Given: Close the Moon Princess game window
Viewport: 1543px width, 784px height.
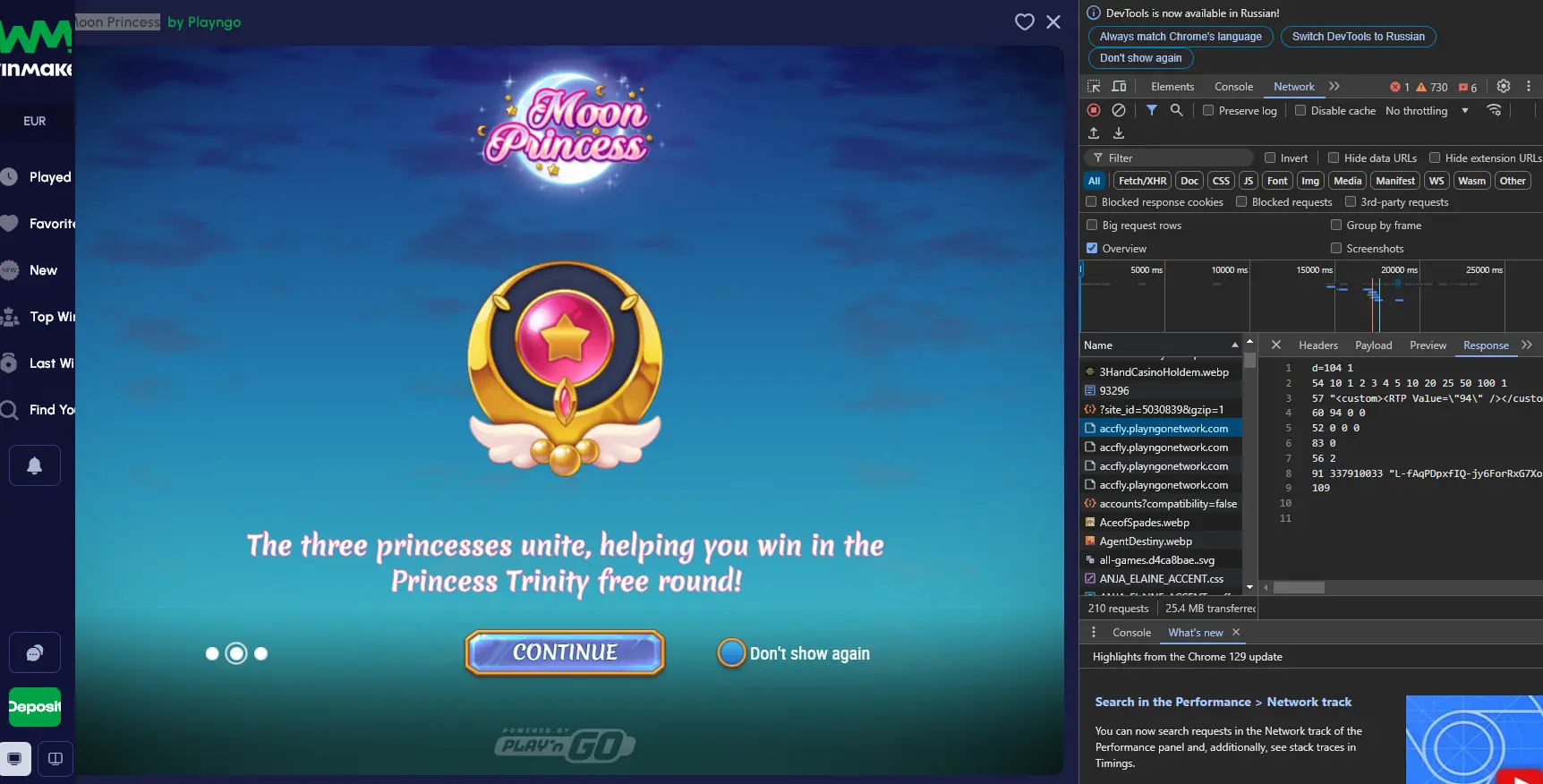Looking at the screenshot, I should pos(1053,21).
